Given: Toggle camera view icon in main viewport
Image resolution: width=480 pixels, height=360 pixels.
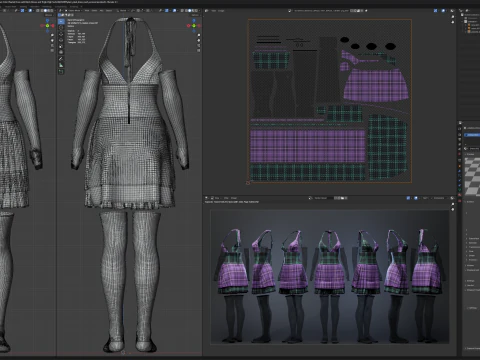Looking at the screenshot, I should 199,46.
